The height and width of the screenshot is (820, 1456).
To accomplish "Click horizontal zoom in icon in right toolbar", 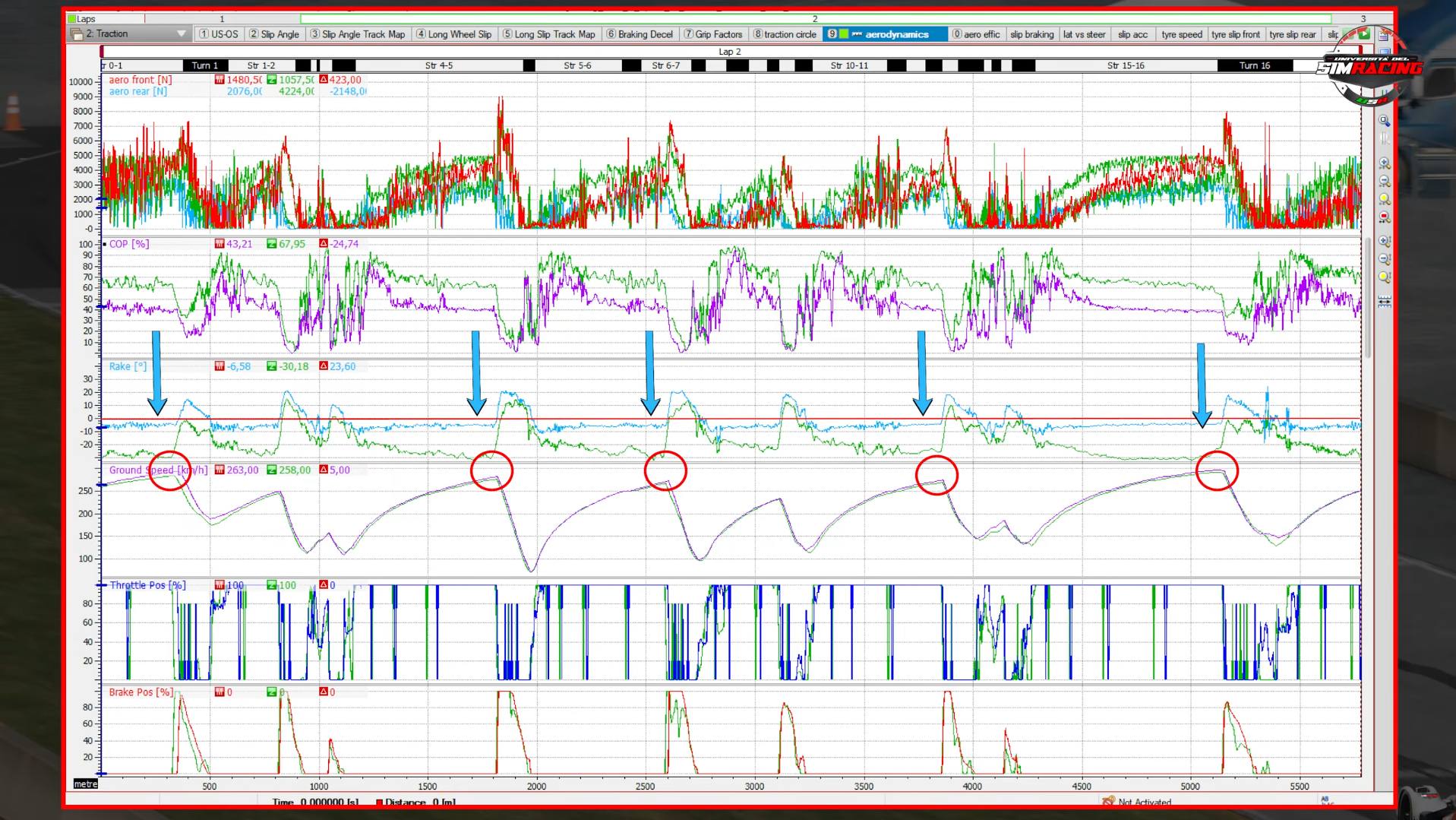I will point(1384,163).
